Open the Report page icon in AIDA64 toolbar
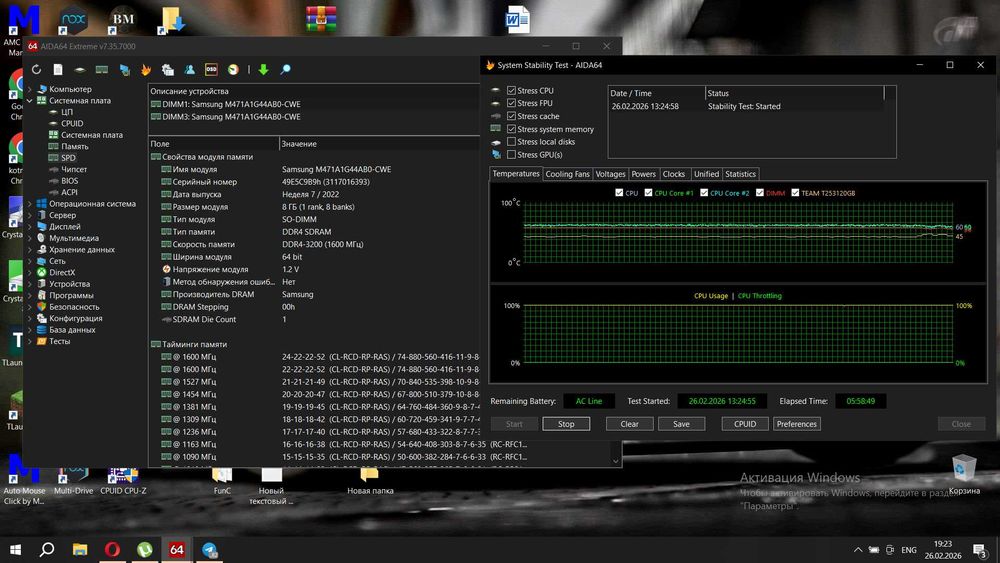The height and width of the screenshot is (563, 1000). [58, 69]
